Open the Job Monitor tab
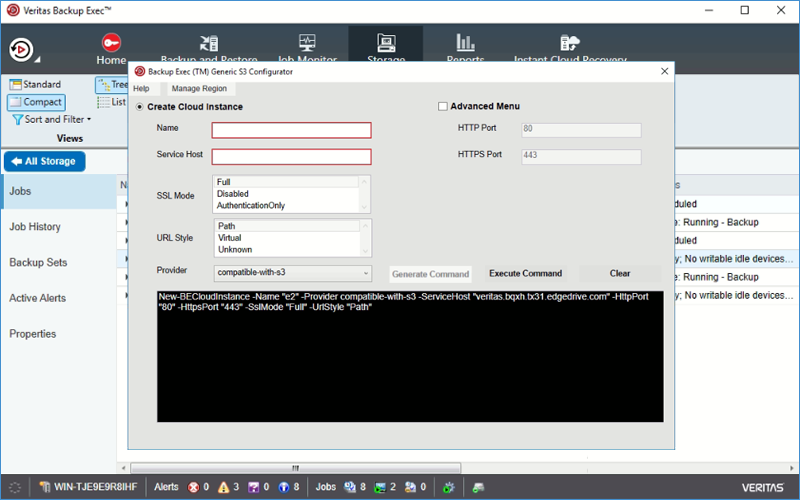The image size is (800, 500). [307, 49]
